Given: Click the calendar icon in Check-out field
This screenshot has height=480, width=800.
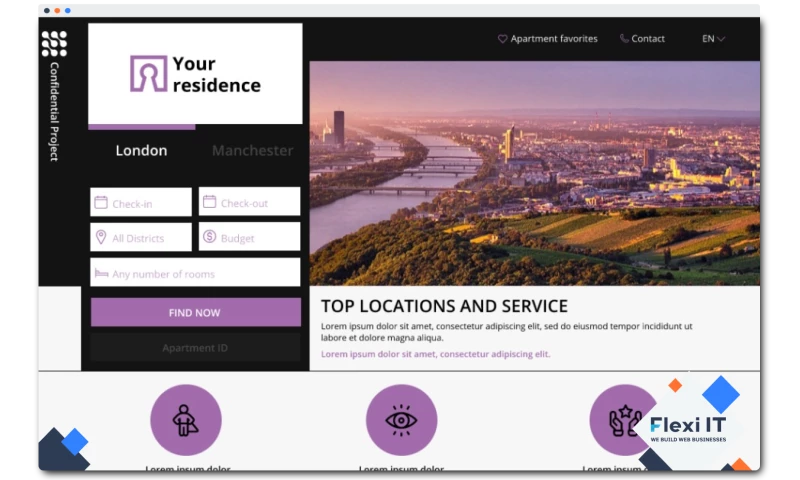Looking at the screenshot, I should point(210,201).
